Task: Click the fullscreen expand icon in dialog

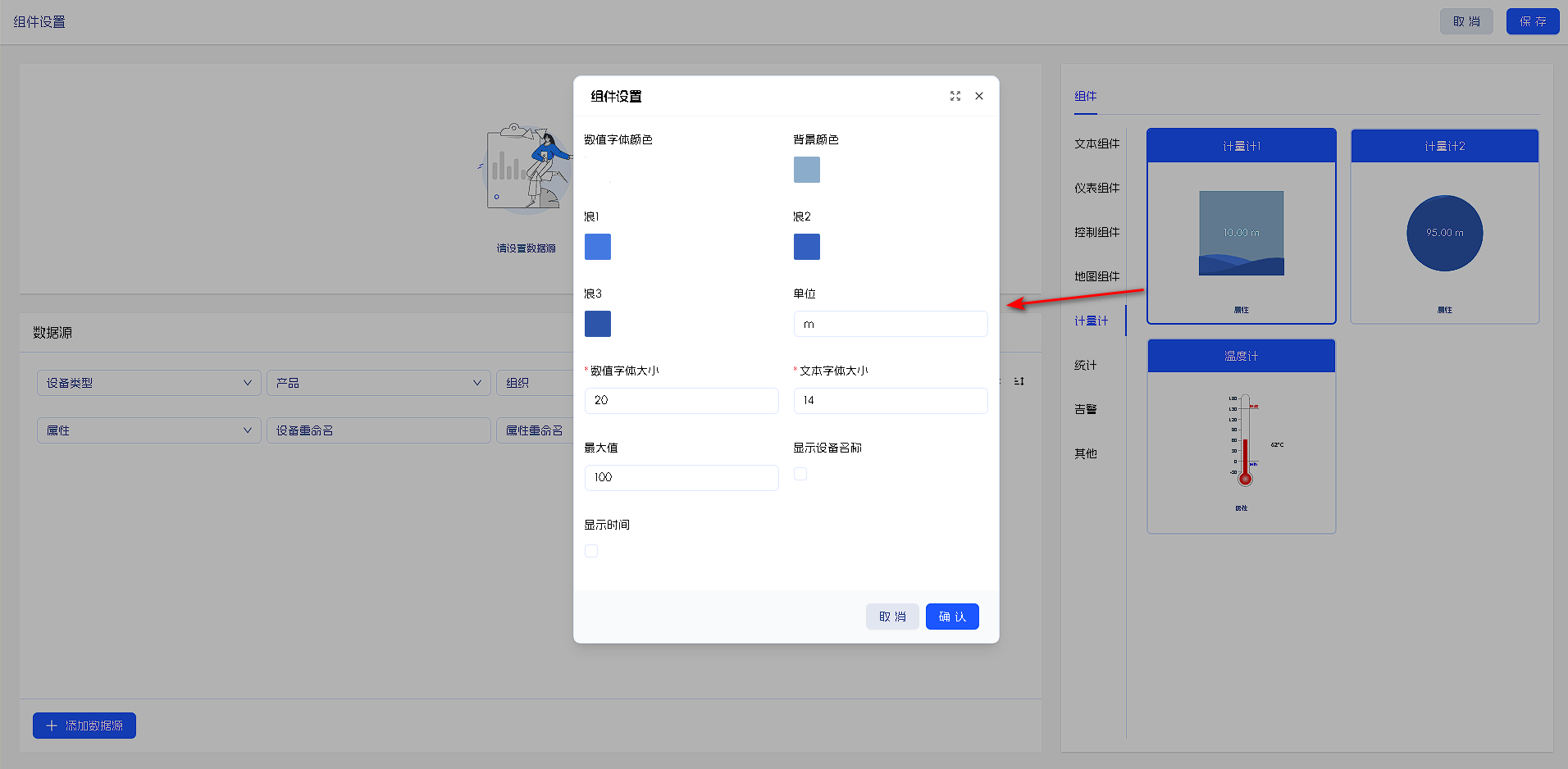Action: click(955, 96)
